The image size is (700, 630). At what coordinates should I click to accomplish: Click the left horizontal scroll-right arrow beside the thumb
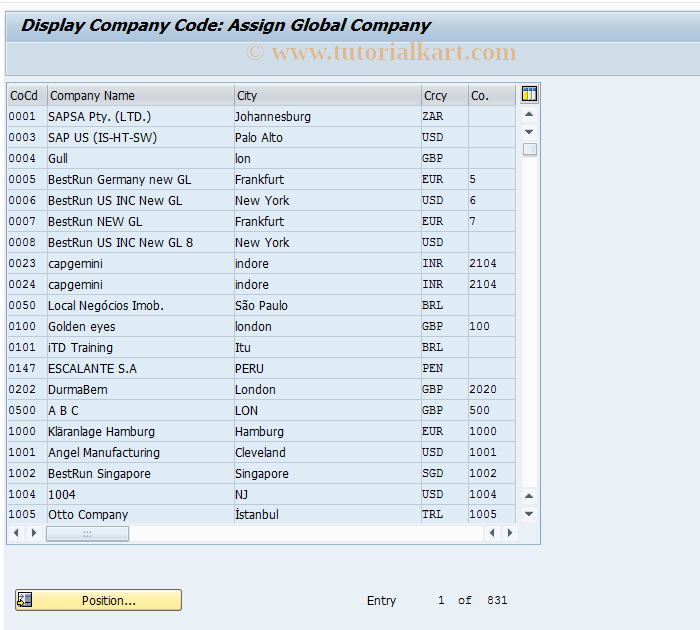point(33,533)
